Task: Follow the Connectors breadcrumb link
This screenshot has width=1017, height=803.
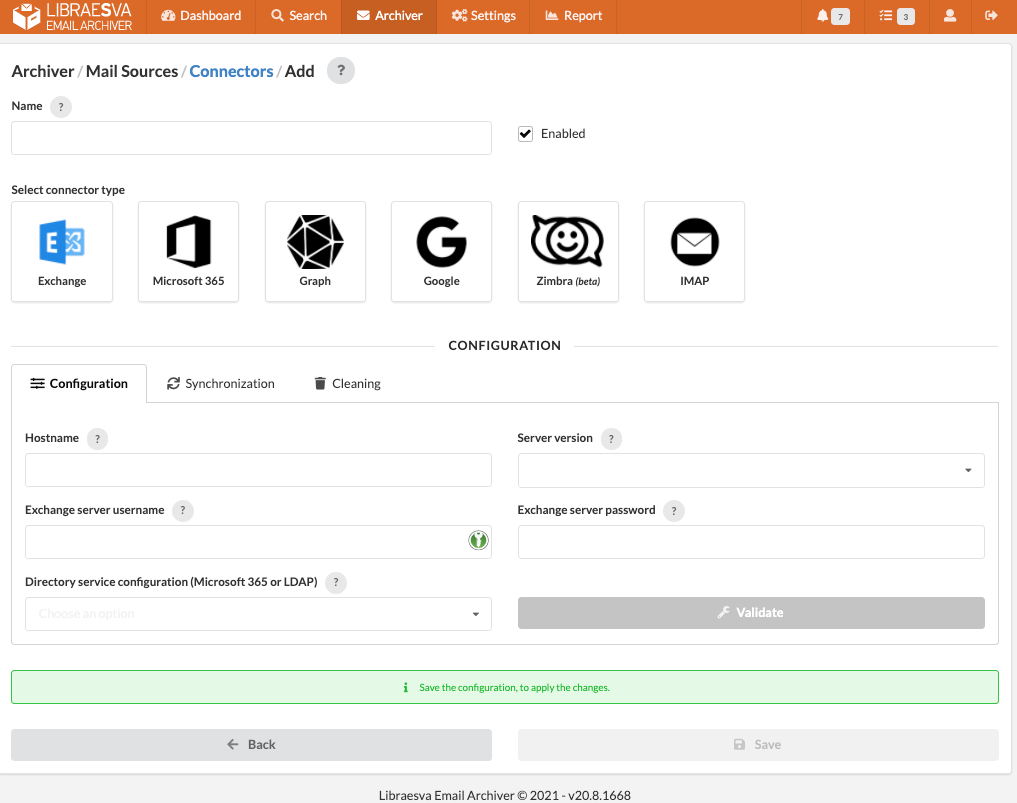Action: click(231, 71)
